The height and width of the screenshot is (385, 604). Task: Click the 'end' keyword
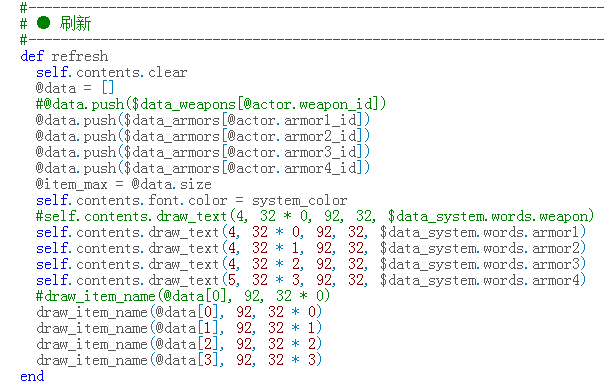[32, 376]
